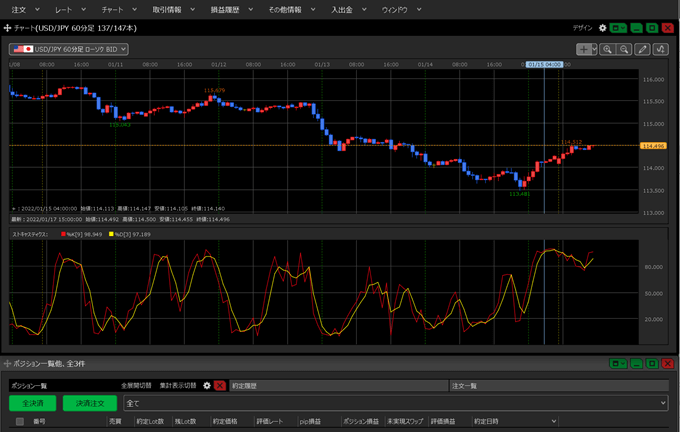Click the red X in position list toolbar
This screenshot has height=432, width=680.
tap(220, 385)
